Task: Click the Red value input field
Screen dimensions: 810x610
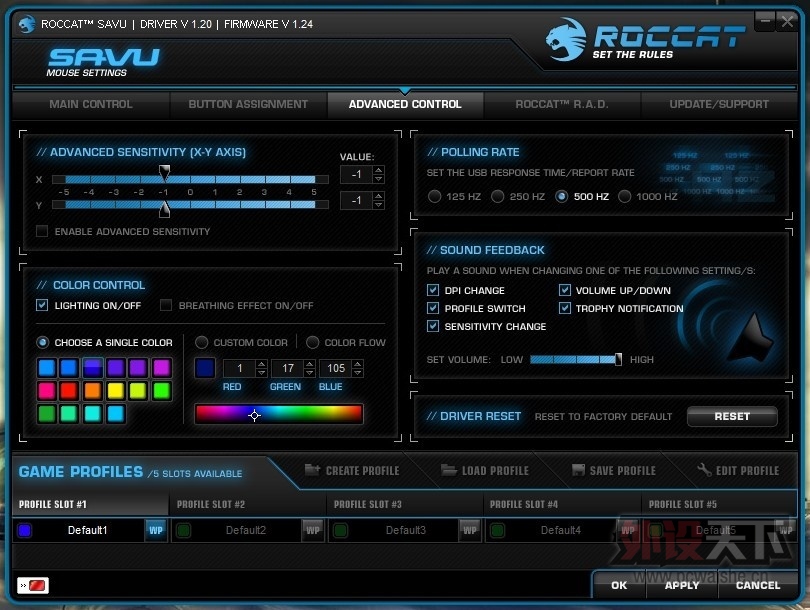Action: (x=240, y=368)
